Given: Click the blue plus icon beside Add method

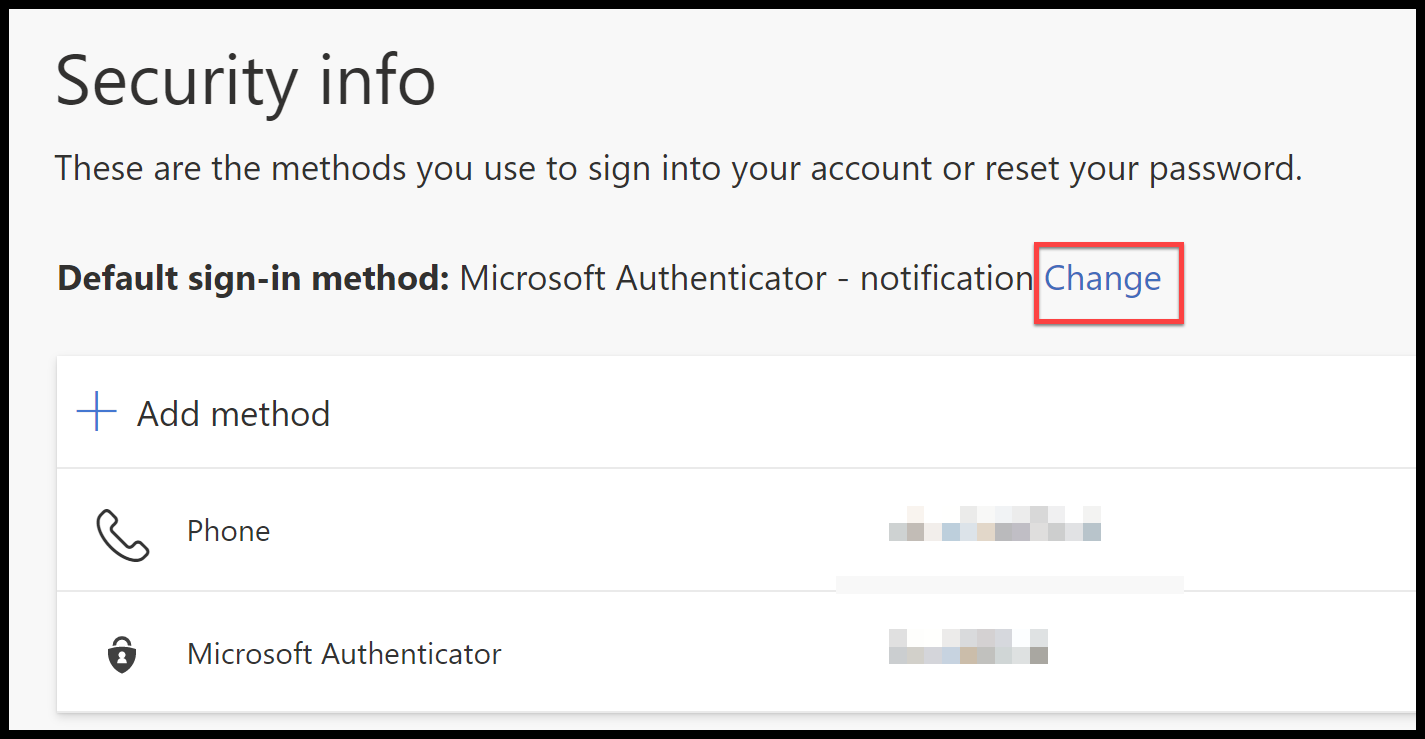Looking at the screenshot, I should point(96,412).
